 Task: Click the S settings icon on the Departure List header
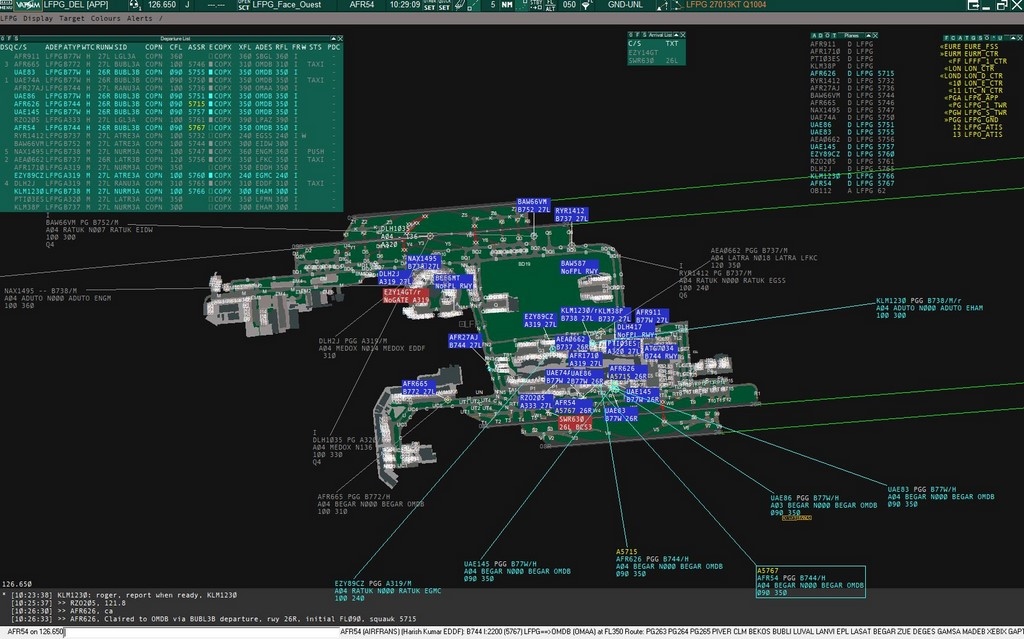tap(17, 38)
